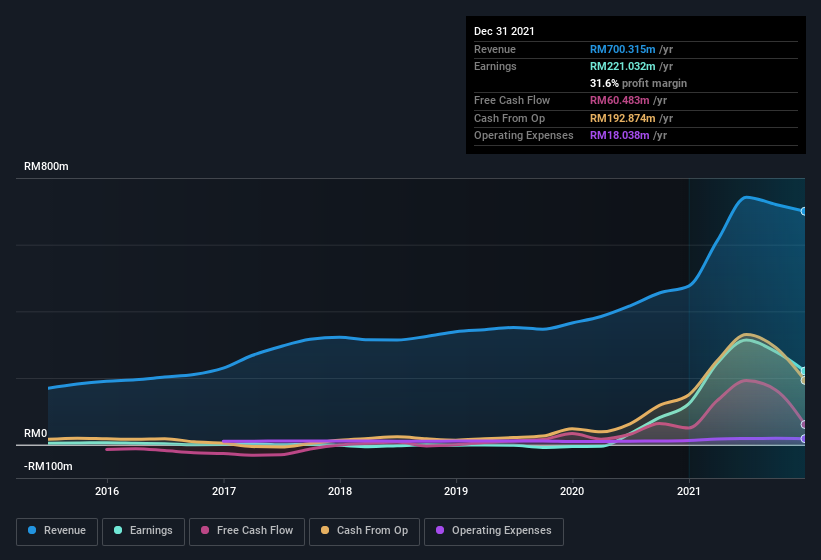Click the Dec 31 2021 tooltip date
This screenshot has height=560, width=821.
point(504,31)
